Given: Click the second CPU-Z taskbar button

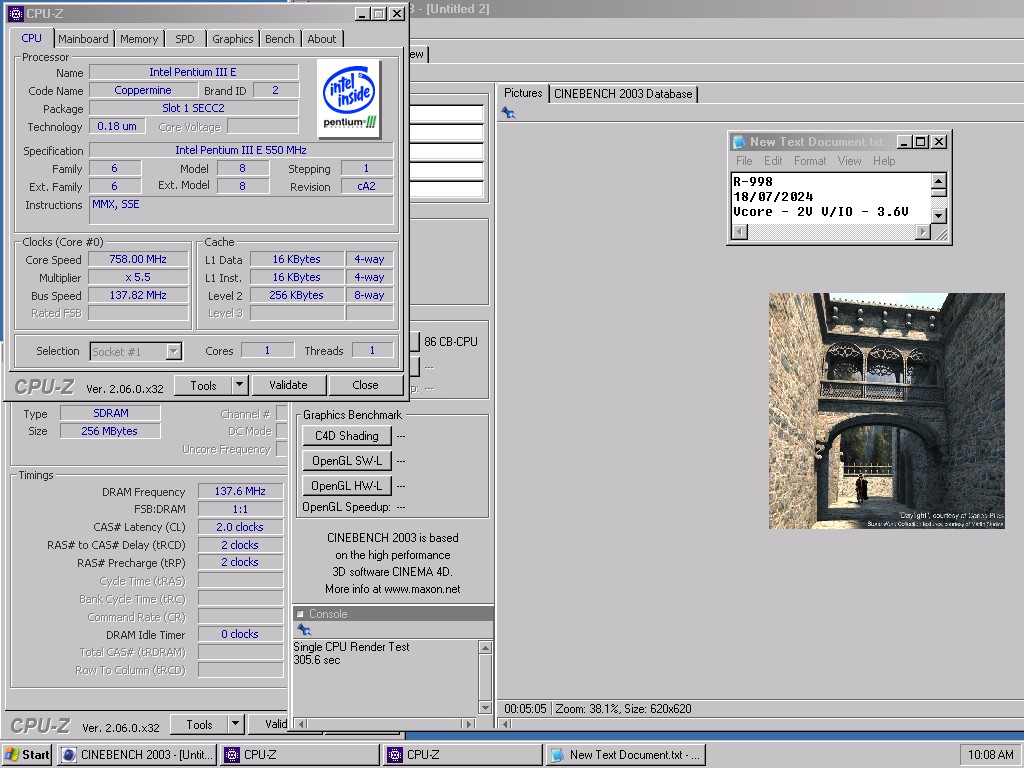Looking at the screenshot, I should tap(463, 754).
